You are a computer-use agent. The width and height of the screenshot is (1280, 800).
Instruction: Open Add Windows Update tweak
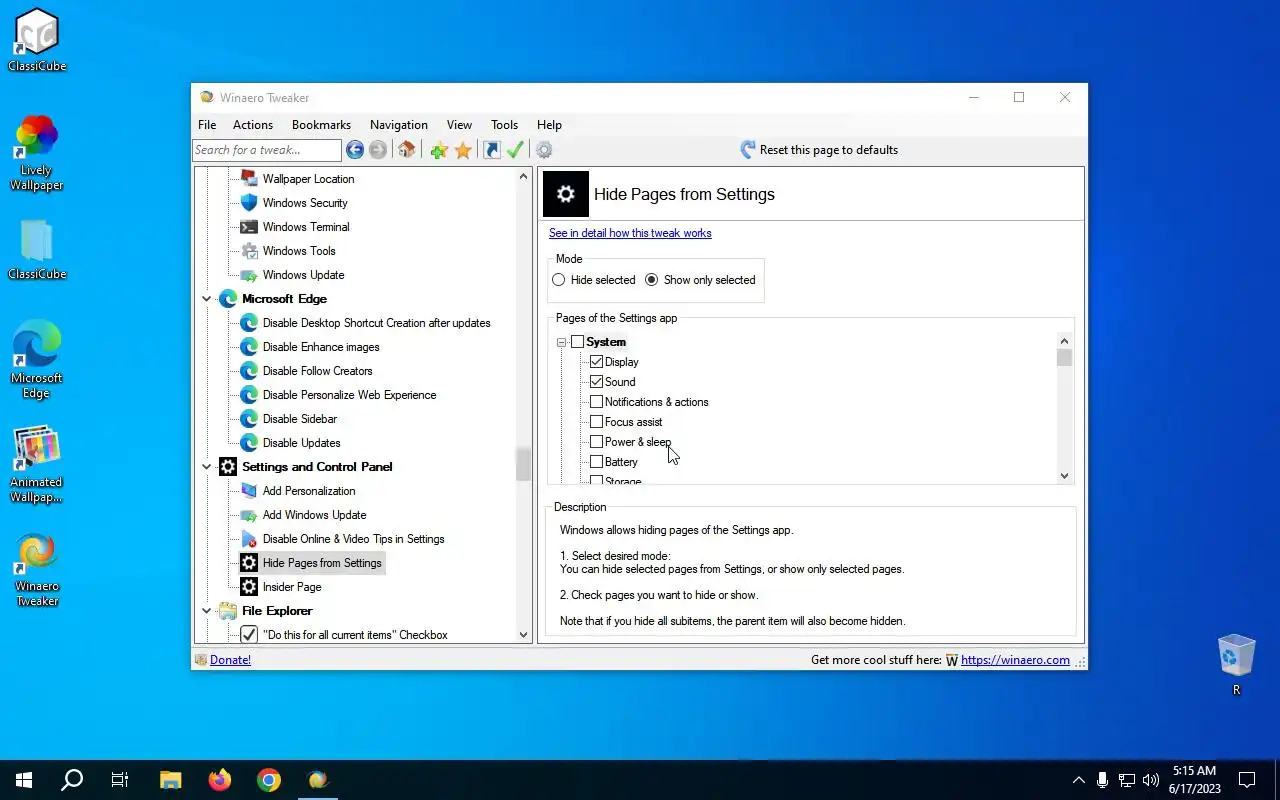pyautogui.click(x=314, y=515)
